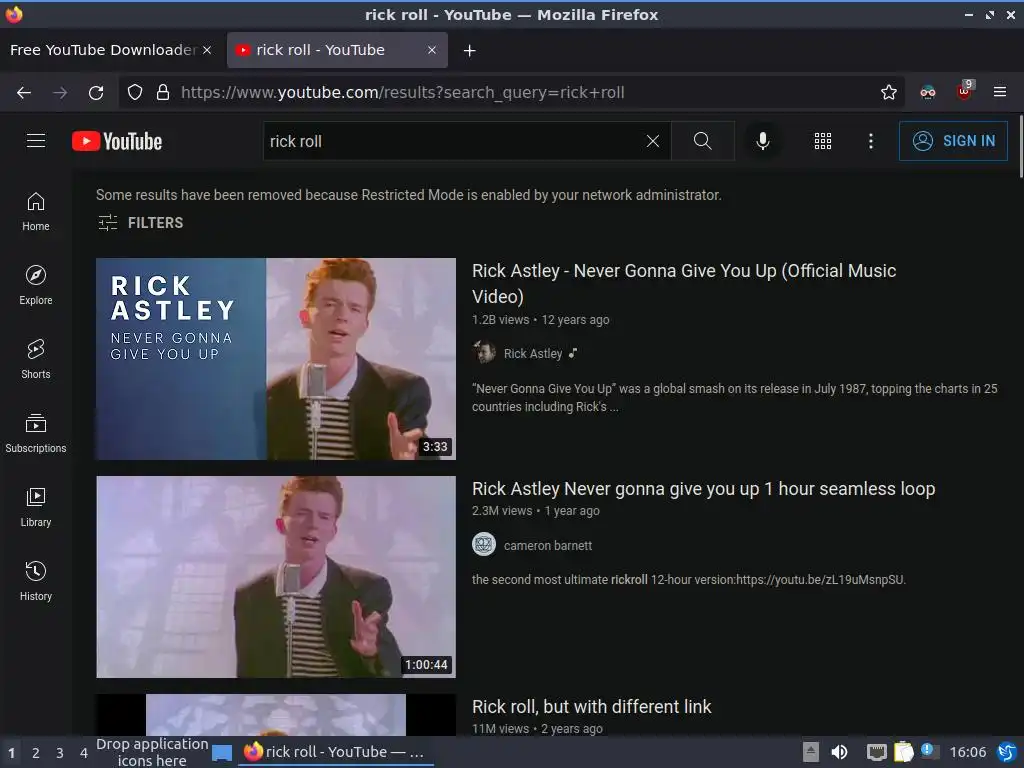Viewport: 1024px width, 768px height.
Task: Open Explore in the sidebar
Action: coord(36,285)
